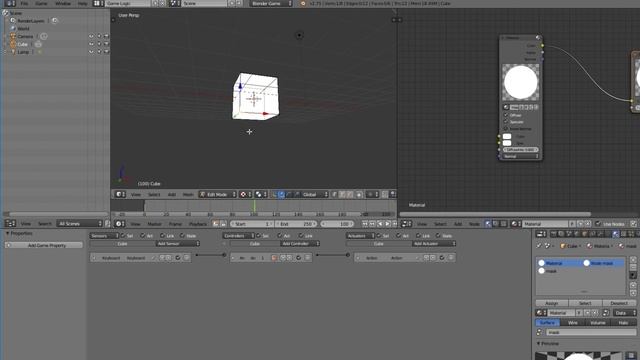Screen dimensions: 640x360
Task: Click the current frame number field
Action: (x=338, y=224)
